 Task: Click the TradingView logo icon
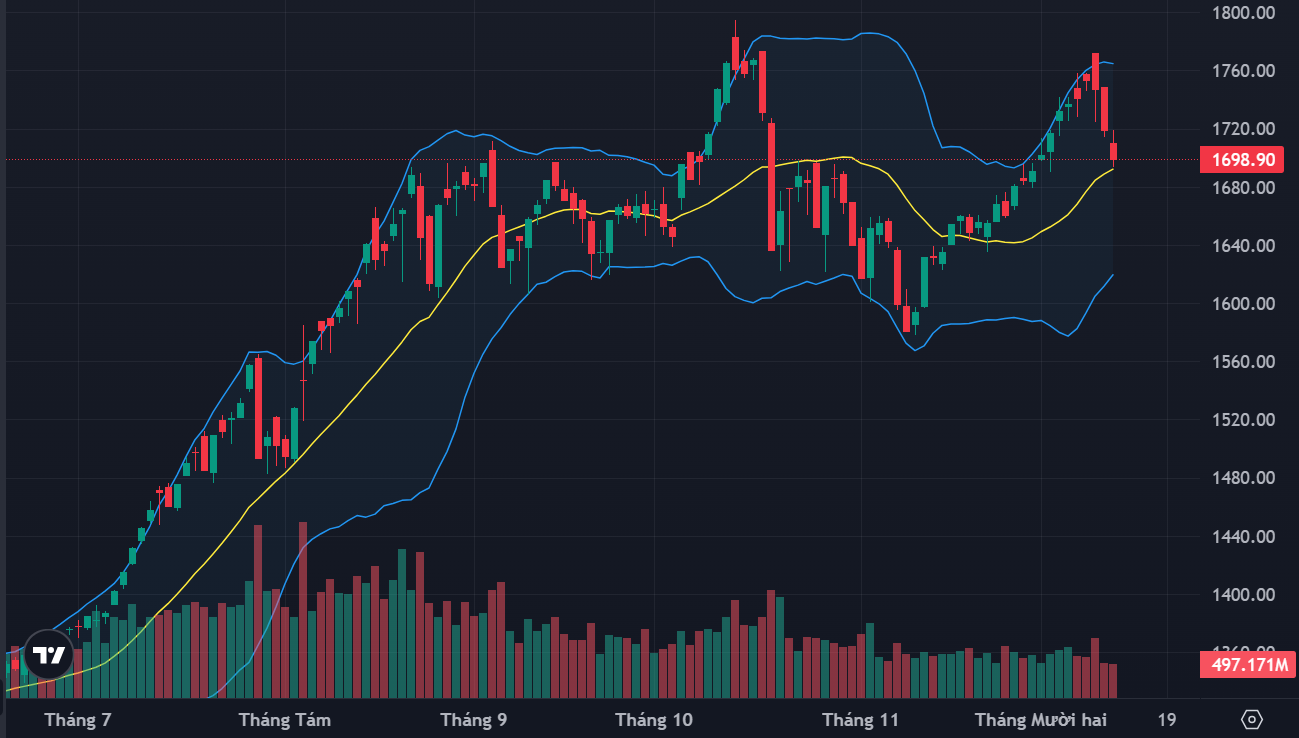[x=48, y=656]
